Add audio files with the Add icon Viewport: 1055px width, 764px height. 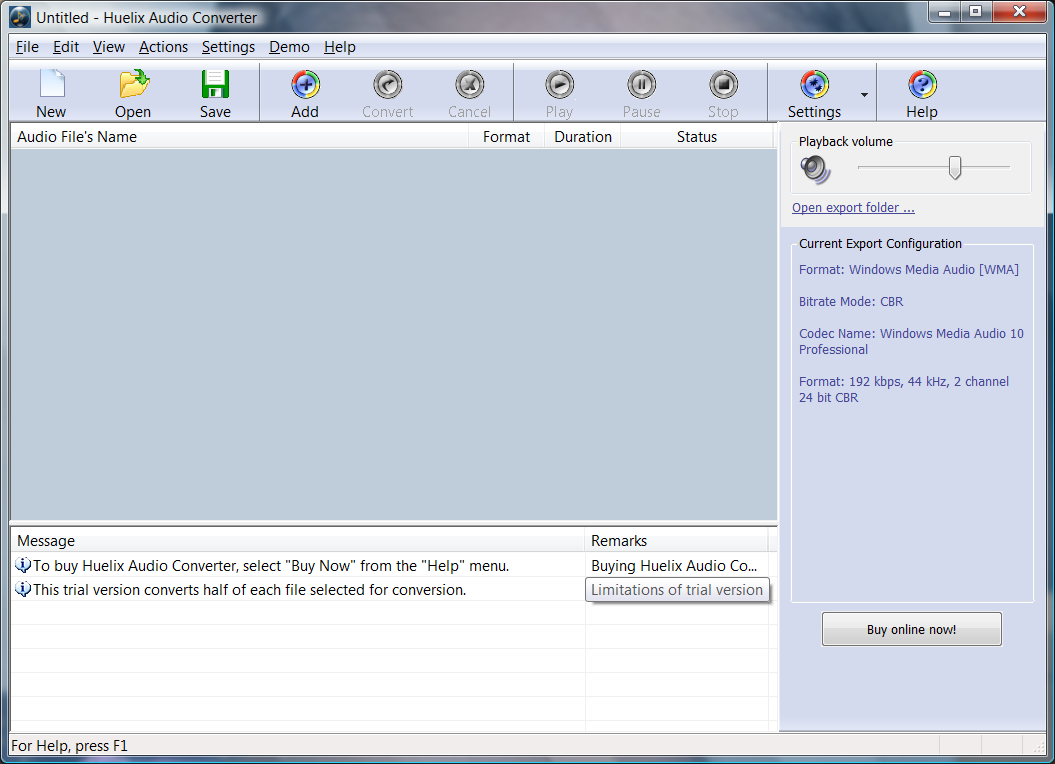coord(305,85)
